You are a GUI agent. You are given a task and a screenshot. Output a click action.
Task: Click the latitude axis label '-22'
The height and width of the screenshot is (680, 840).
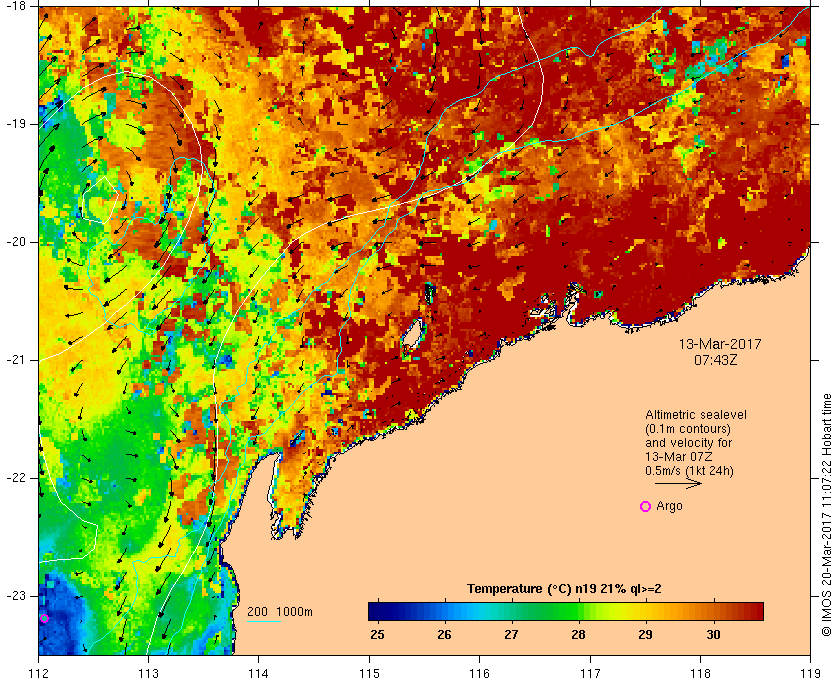16,478
